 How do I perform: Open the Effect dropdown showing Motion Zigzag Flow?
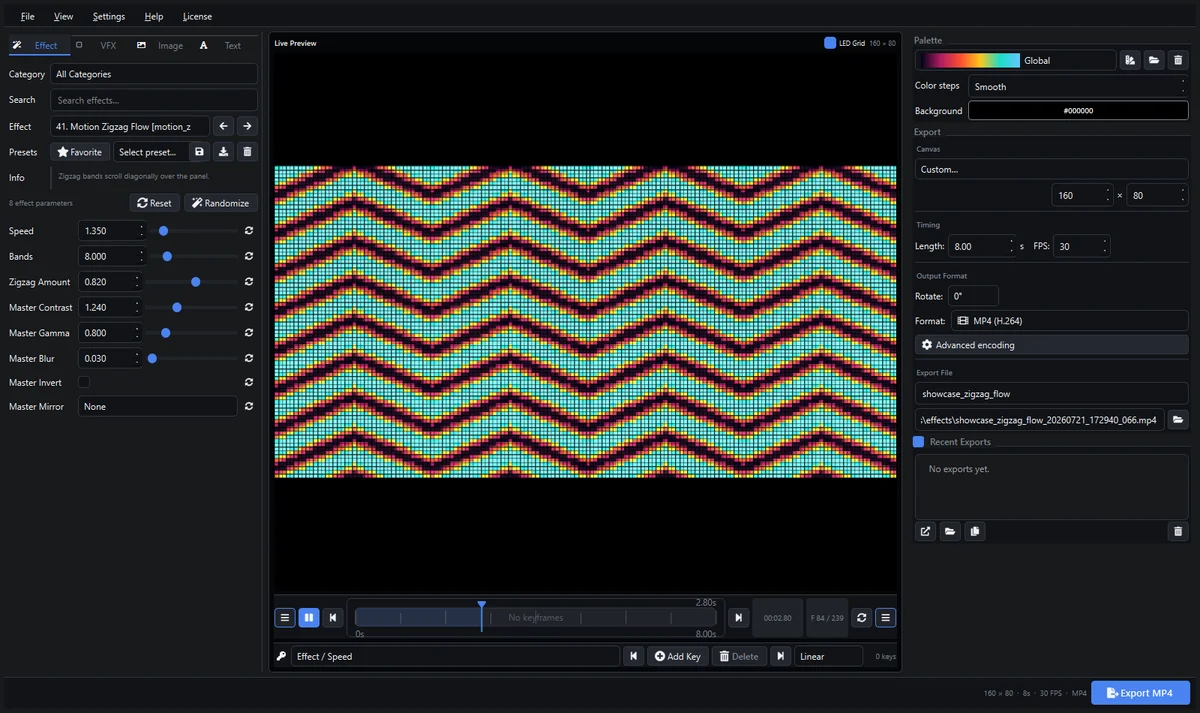point(130,126)
